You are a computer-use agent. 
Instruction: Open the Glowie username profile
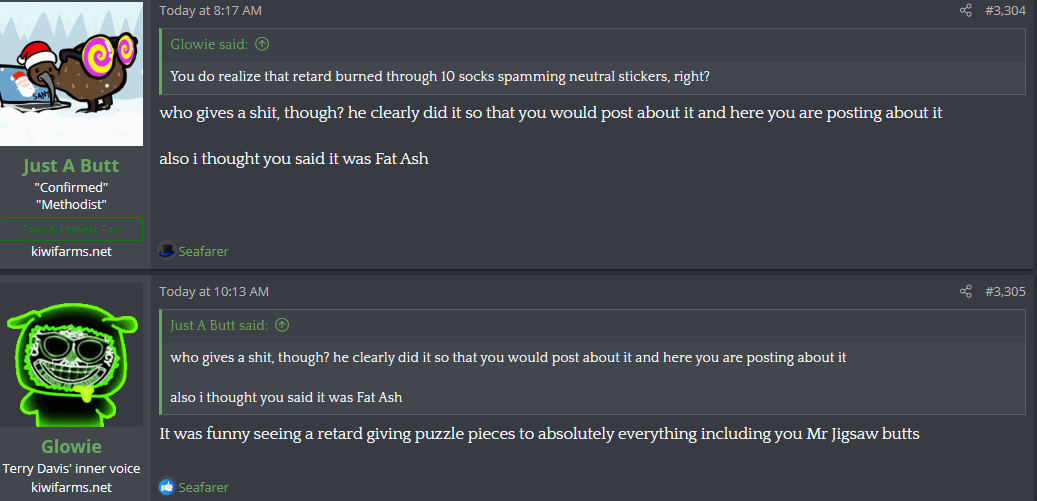tap(71, 446)
